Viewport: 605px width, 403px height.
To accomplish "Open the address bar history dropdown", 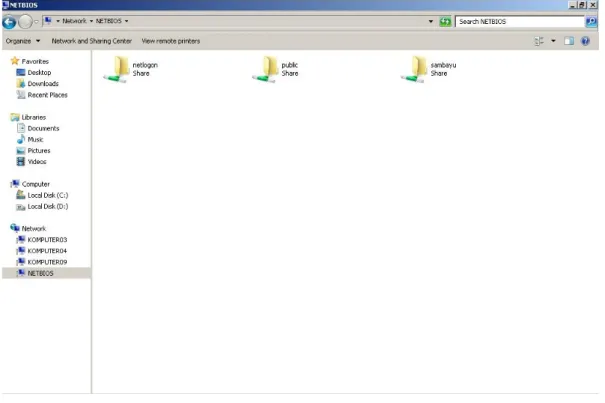I will pos(431,22).
